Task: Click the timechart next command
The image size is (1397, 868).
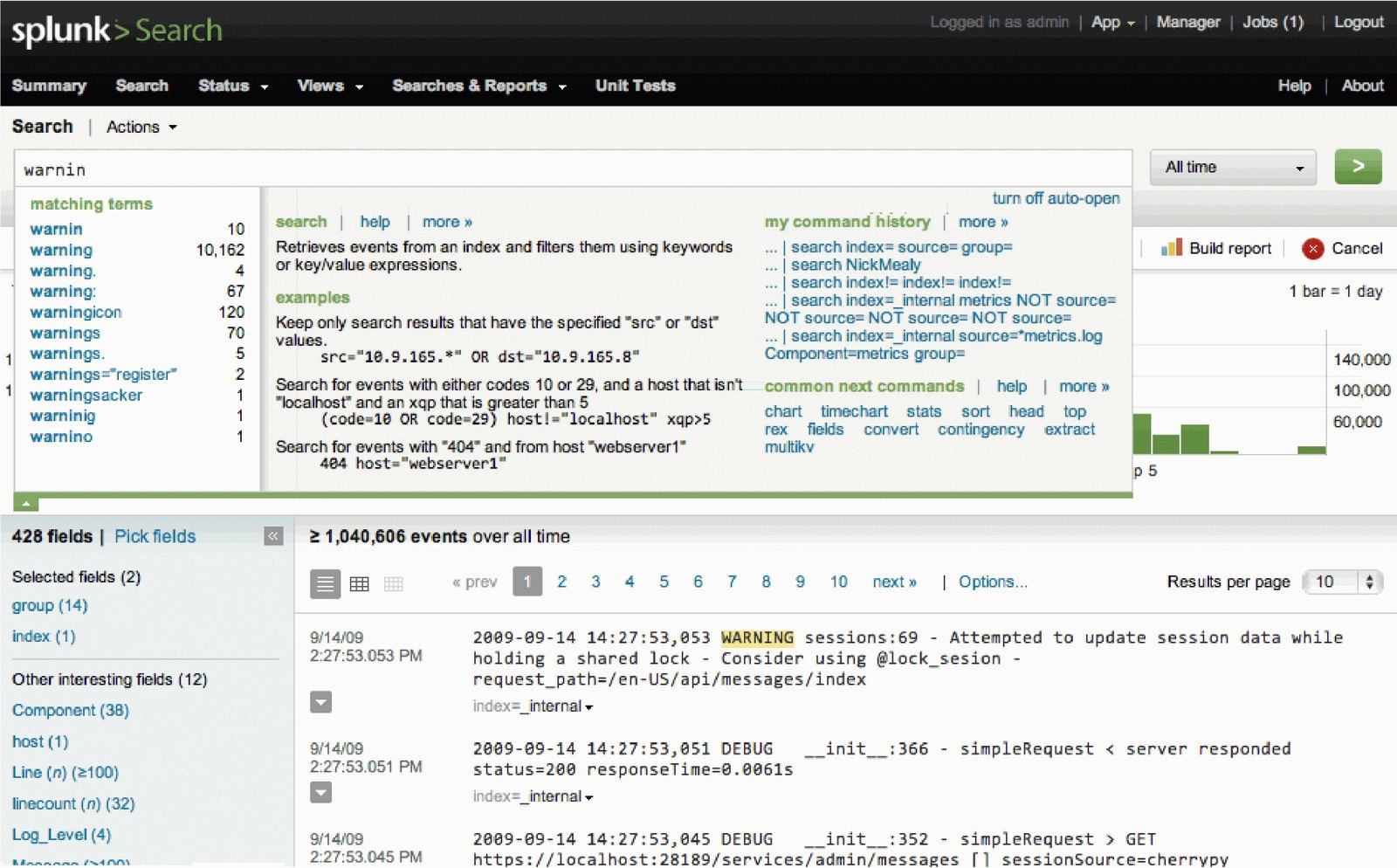Action: pos(854,411)
